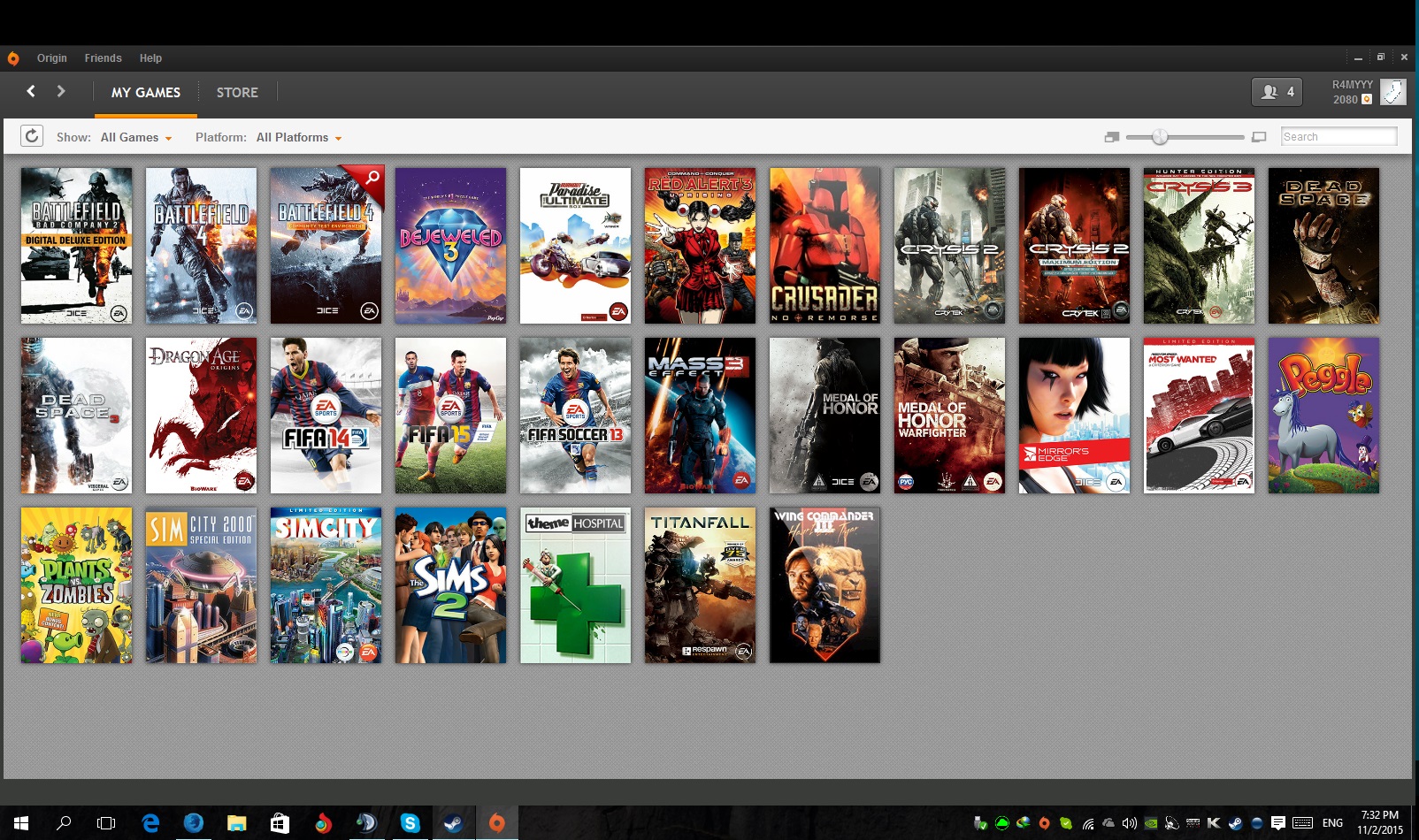The height and width of the screenshot is (840, 1419).
Task: Open the friends list button showing 4
Action: pos(1277,92)
